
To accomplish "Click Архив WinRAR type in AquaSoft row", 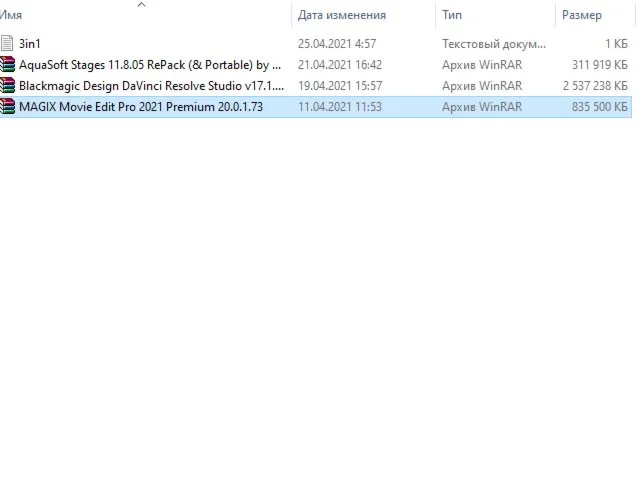I will (x=482, y=65).
